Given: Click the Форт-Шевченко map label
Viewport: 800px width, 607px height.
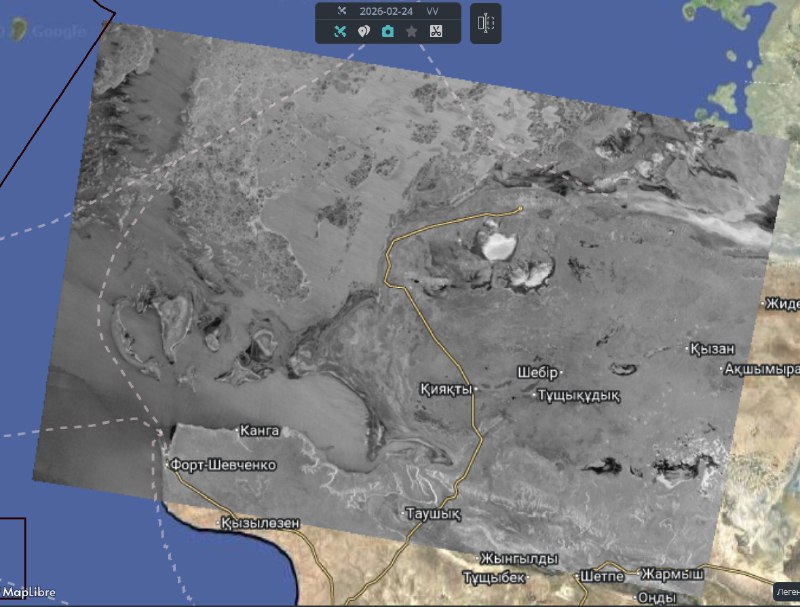Looking at the screenshot, I should click(x=223, y=466).
